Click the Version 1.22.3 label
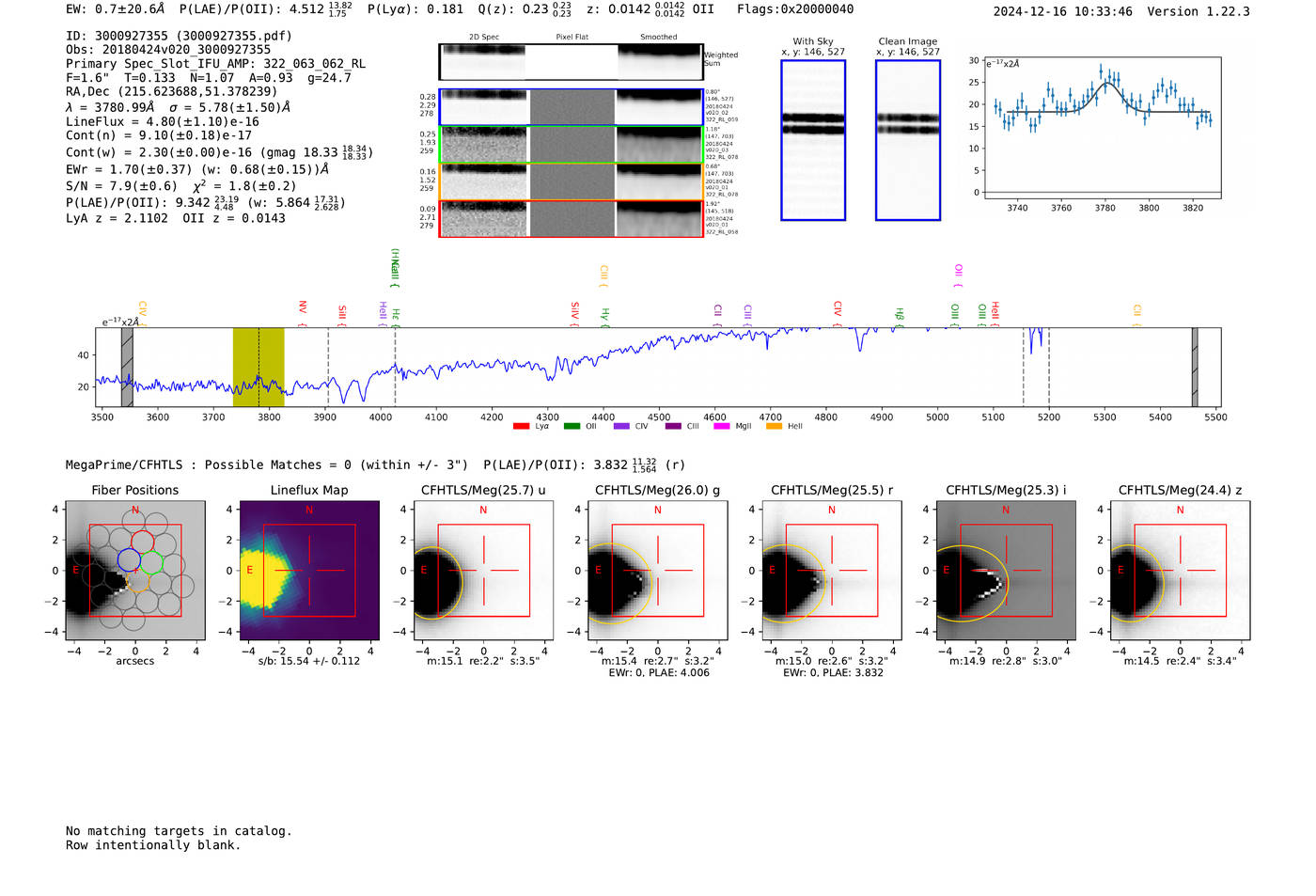This screenshot has height=896, width=1316. (1198, 11)
